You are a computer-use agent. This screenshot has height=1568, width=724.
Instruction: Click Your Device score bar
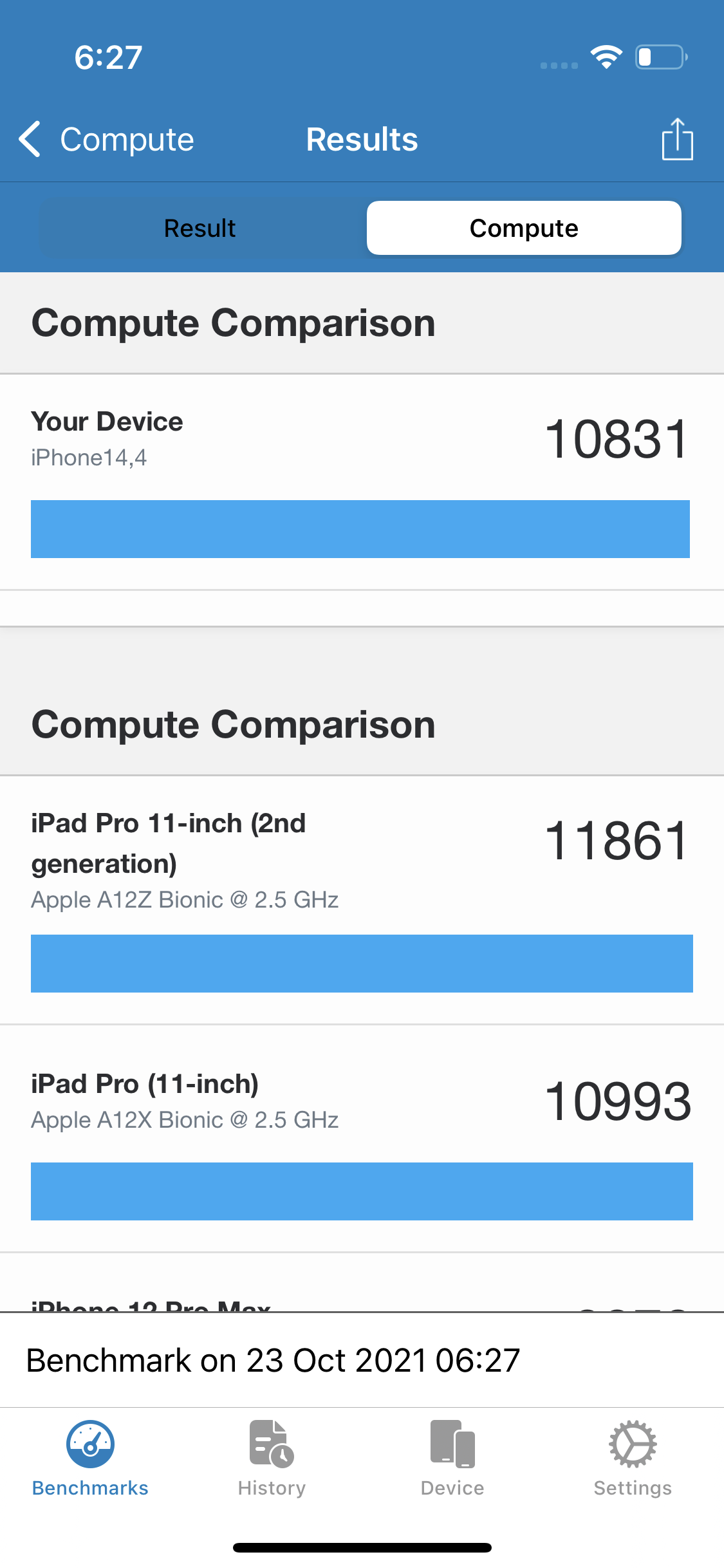360,529
